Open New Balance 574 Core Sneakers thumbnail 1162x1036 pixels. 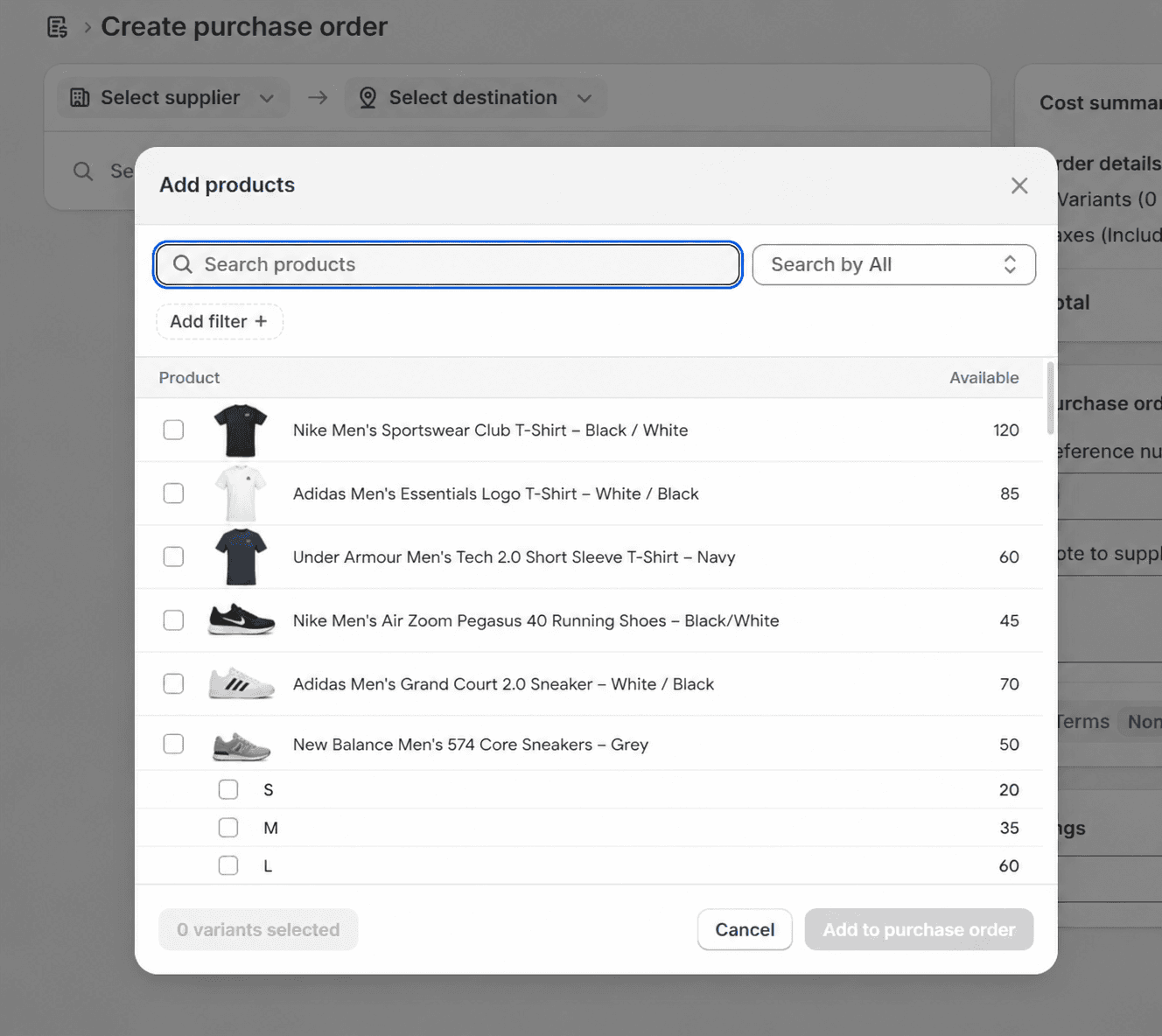click(241, 745)
